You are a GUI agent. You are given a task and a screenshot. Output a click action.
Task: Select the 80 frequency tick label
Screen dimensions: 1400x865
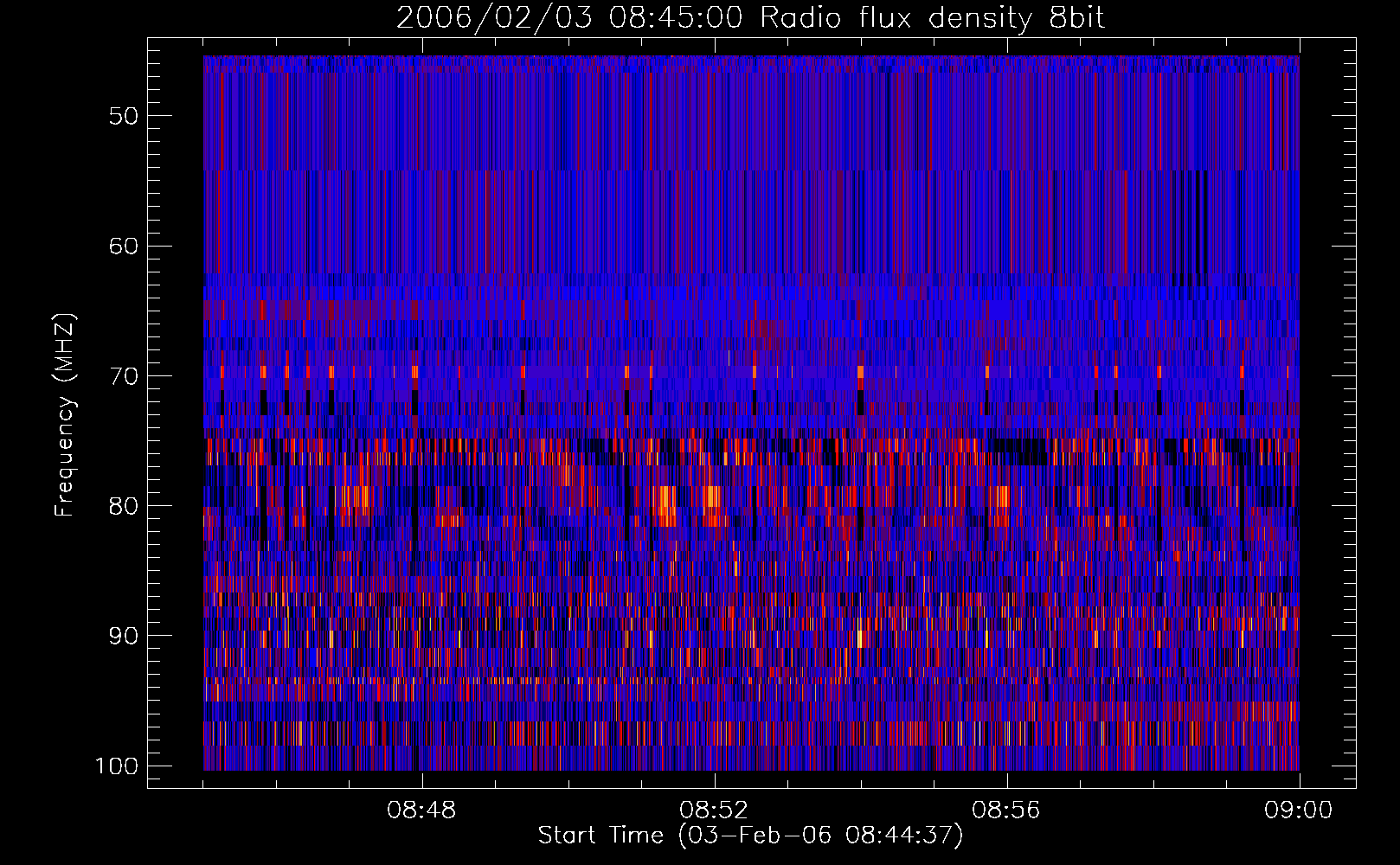coord(124,506)
